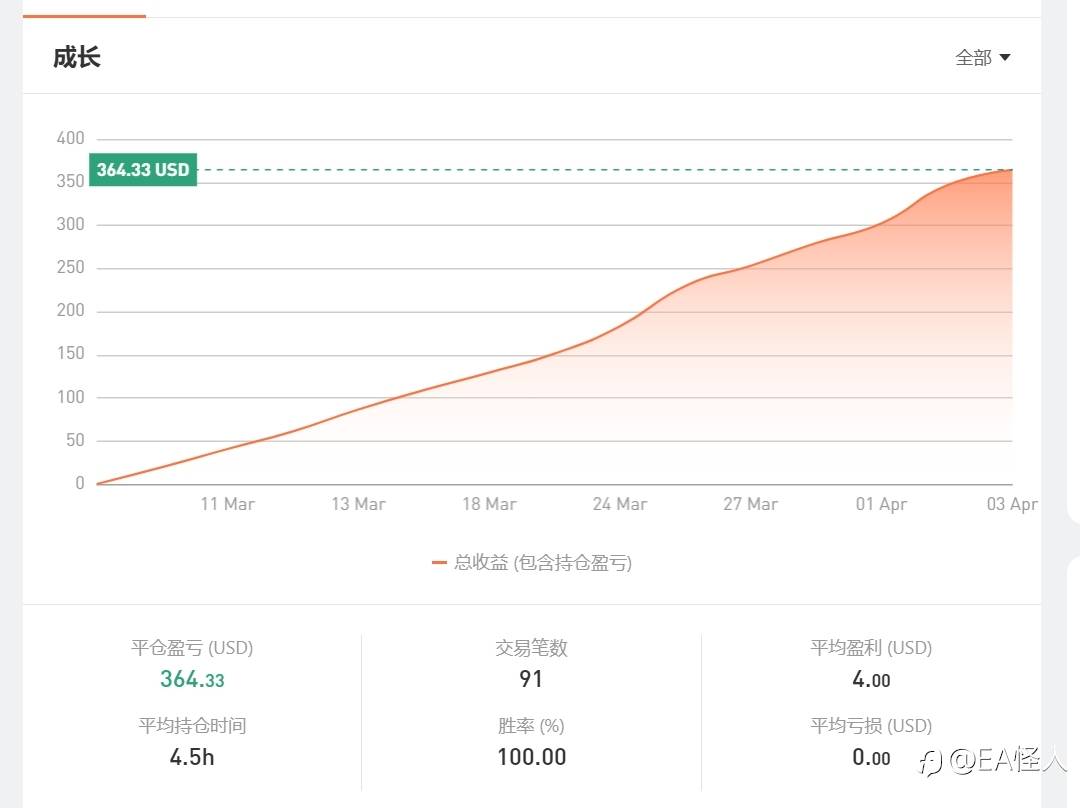Click the logo icon before @EA怪人
Image resolution: width=1080 pixels, height=808 pixels.
pyautogui.click(x=931, y=763)
